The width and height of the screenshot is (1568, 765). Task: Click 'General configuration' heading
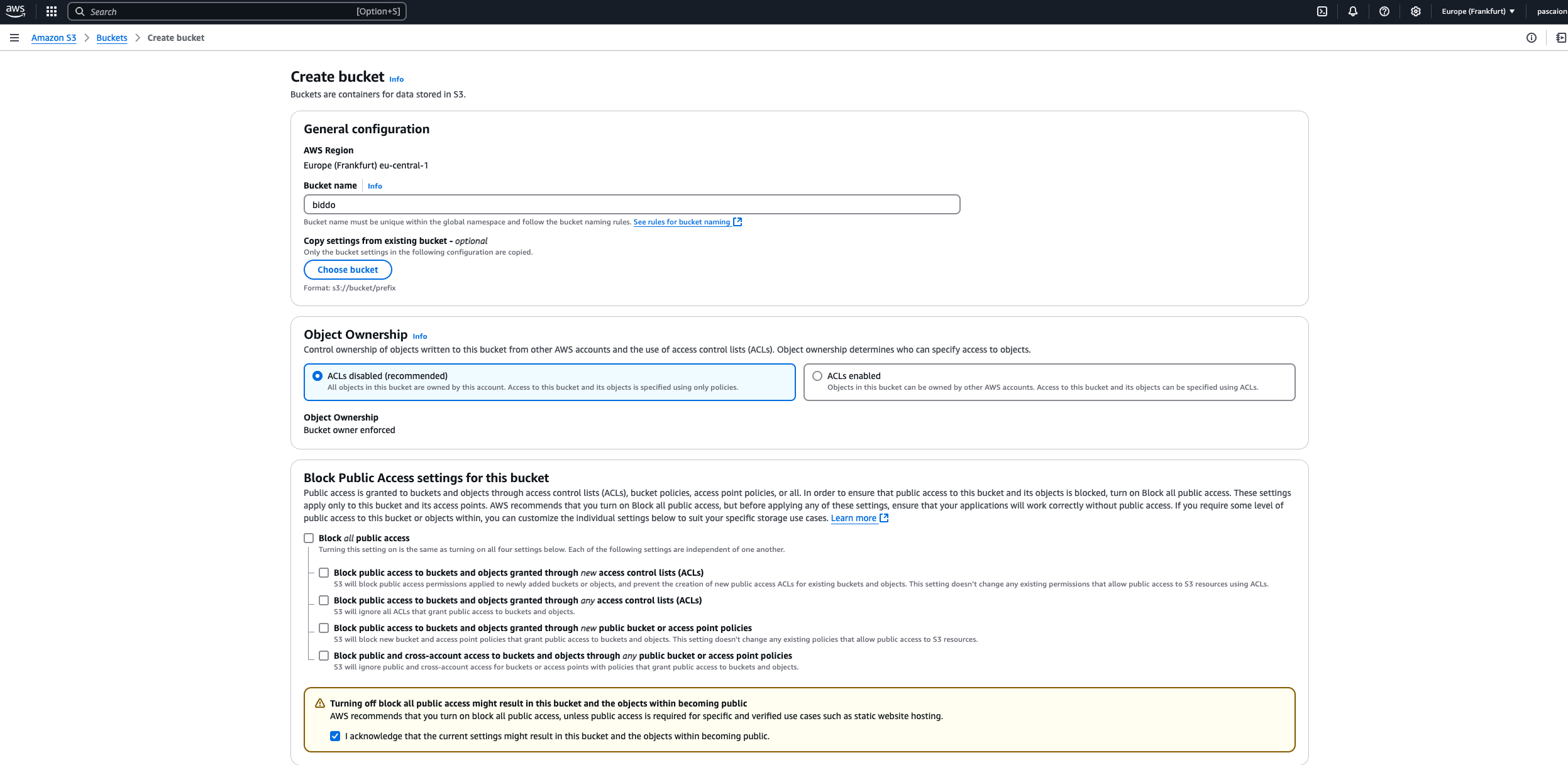click(x=367, y=129)
